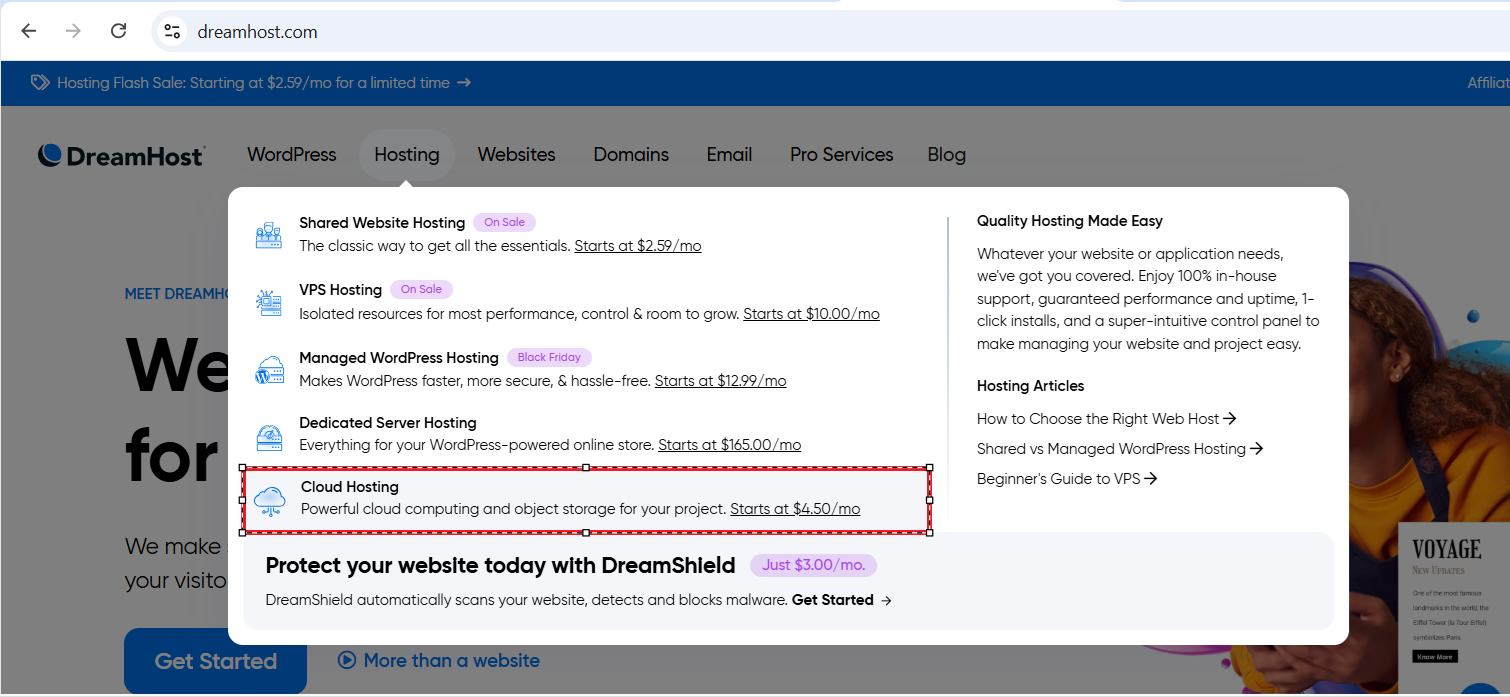This screenshot has width=1510, height=697.
Task: Open the Pro Services menu
Action: [x=841, y=155]
